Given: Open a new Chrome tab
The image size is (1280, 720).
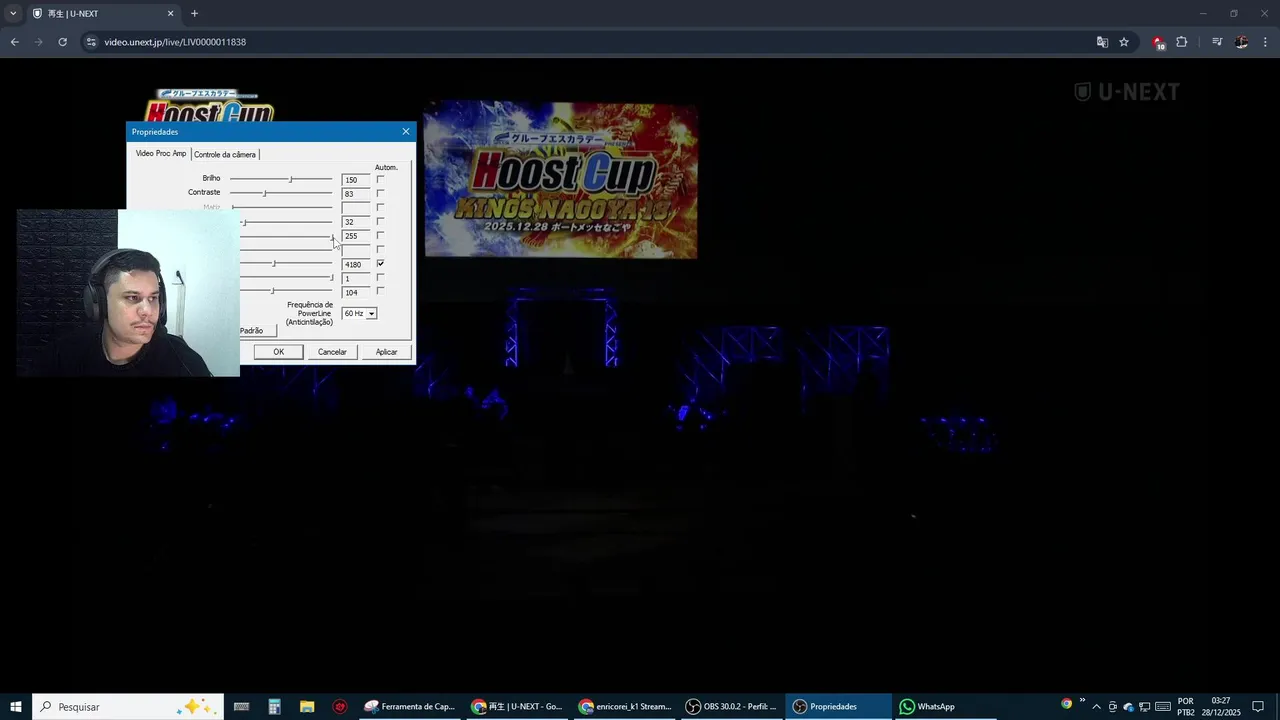Looking at the screenshot, I should [194, 13].
